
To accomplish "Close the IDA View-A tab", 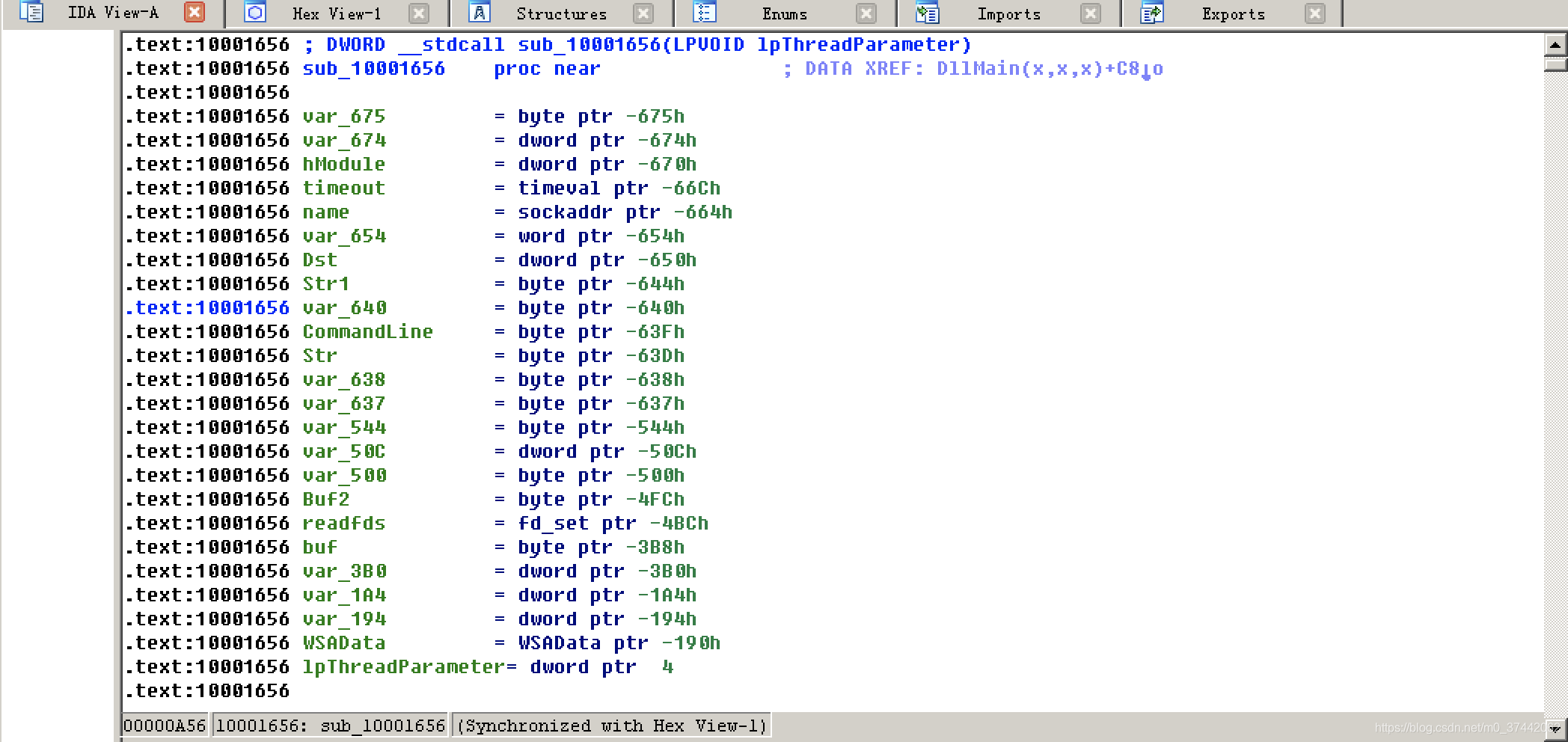I will coord(194,12).
